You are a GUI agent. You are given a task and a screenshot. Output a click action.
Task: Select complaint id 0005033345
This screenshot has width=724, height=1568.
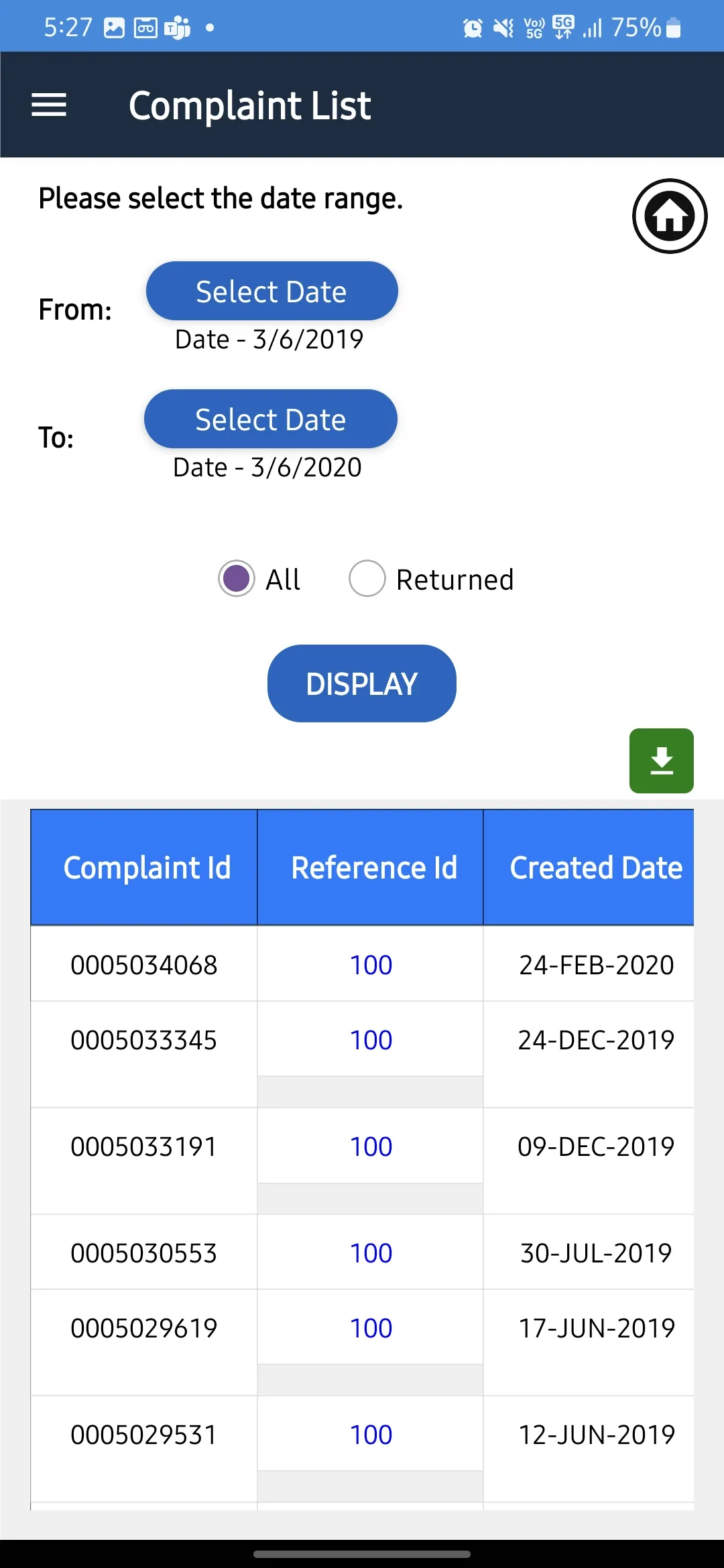[x=144, y=1040]
